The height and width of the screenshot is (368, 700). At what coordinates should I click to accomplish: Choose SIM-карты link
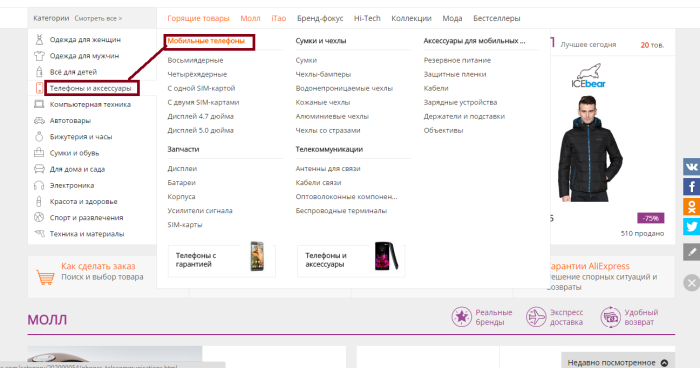[x=185, y=225]
